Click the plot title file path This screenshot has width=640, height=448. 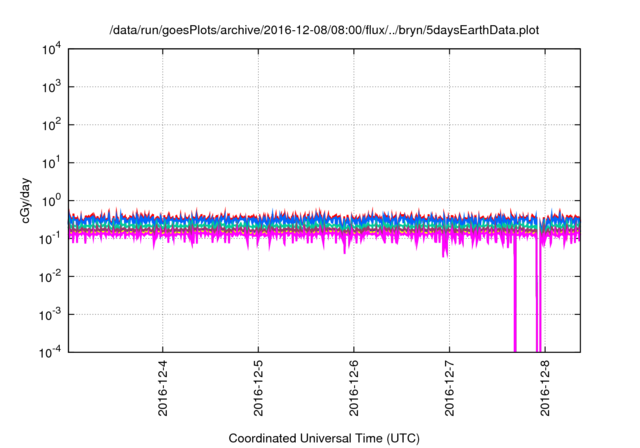click(324, 30)
